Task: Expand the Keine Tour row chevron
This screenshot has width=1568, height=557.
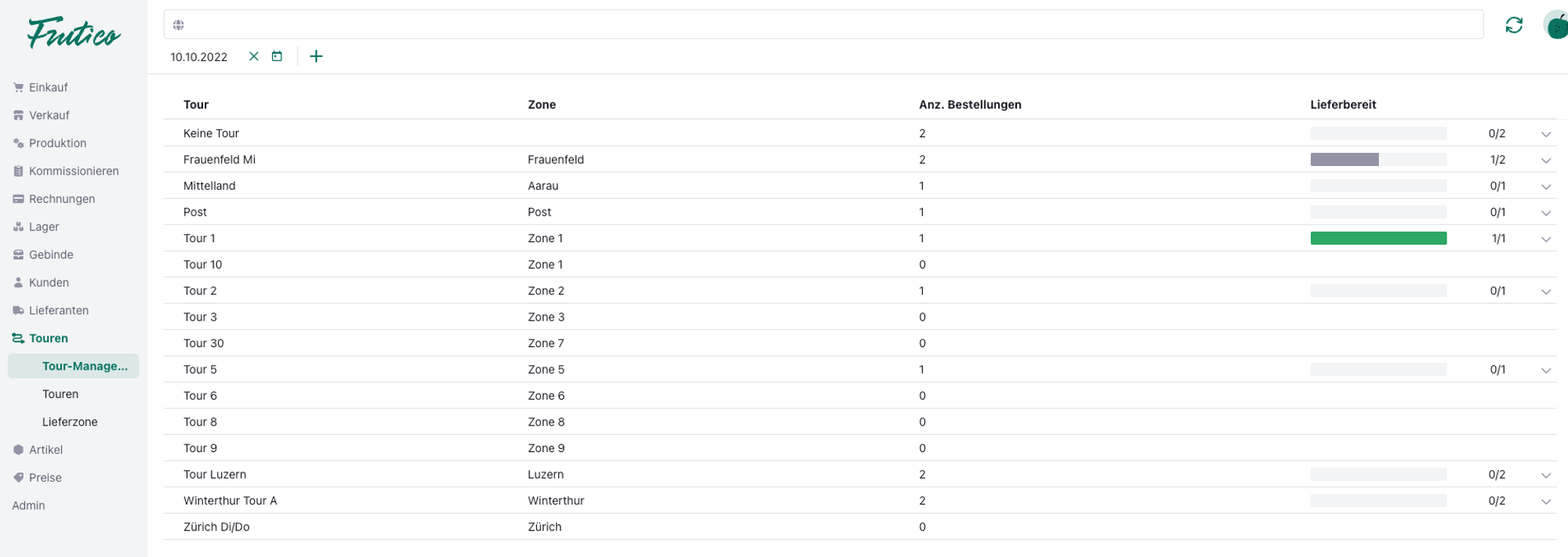Action: point(1545,134)
